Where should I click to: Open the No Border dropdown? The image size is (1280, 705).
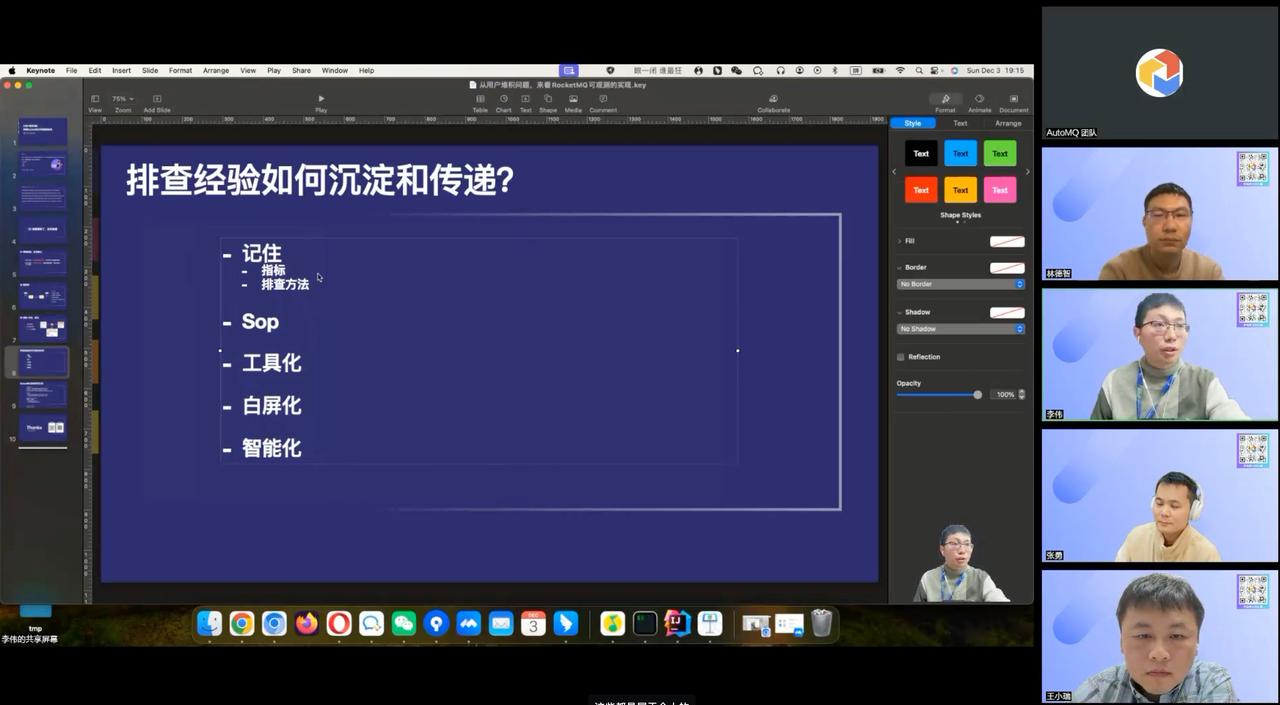point(960,284)
